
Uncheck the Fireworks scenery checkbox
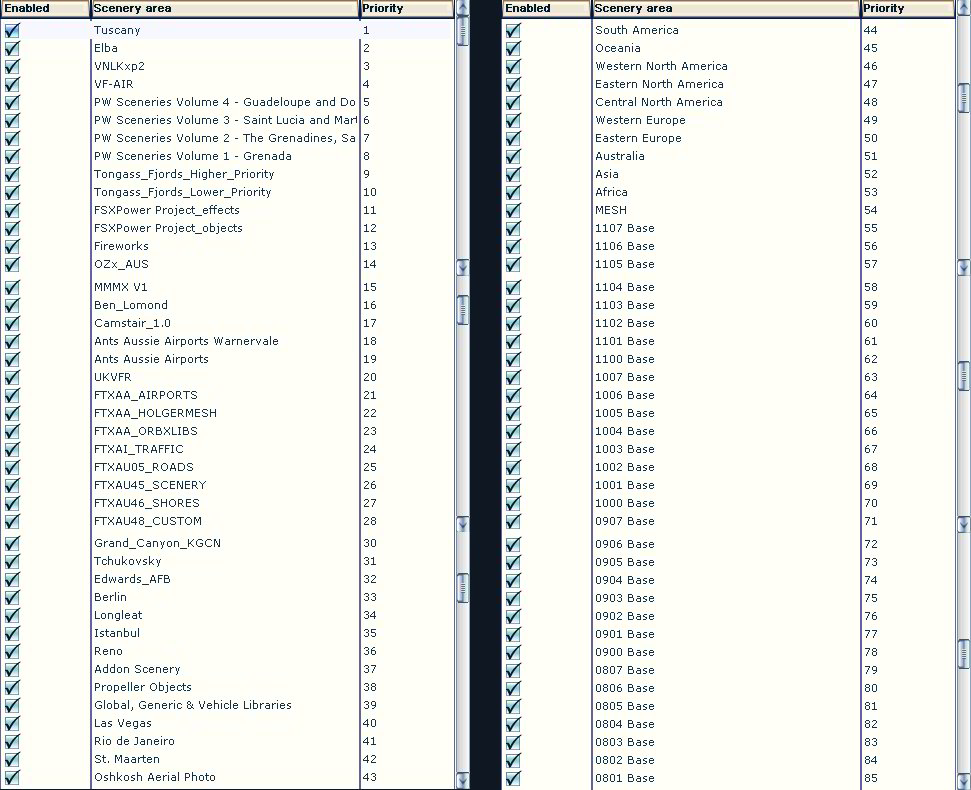click(x=12, y=246)
